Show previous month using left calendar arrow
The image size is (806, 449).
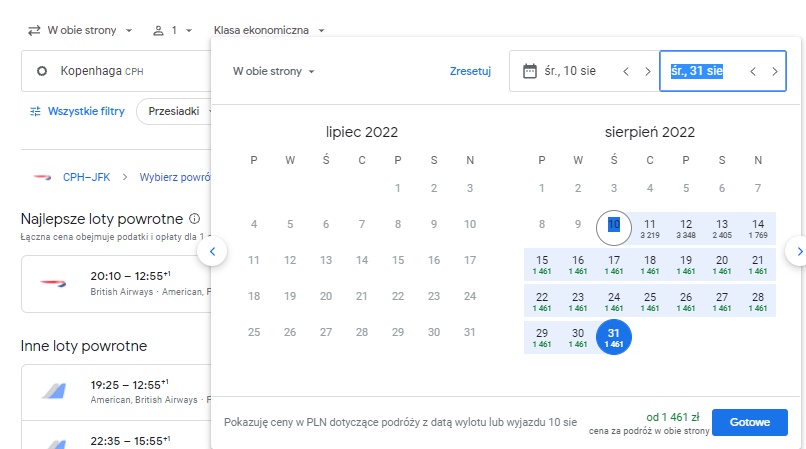(x=212, y=251)
